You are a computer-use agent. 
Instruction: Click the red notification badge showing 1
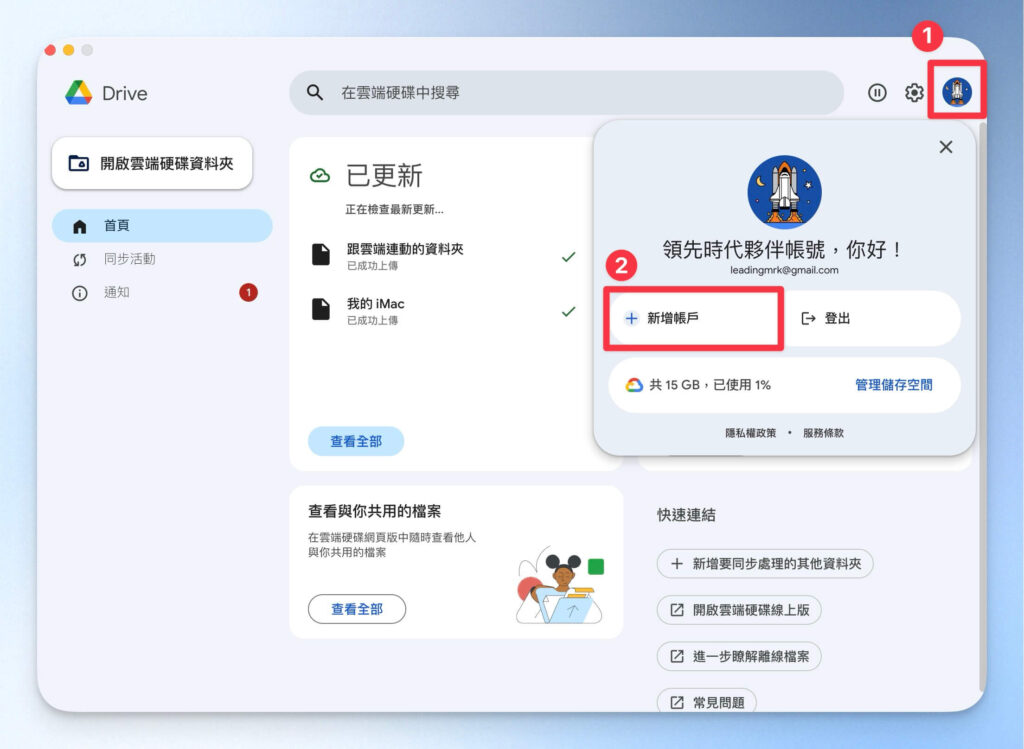tap(248, 293)
